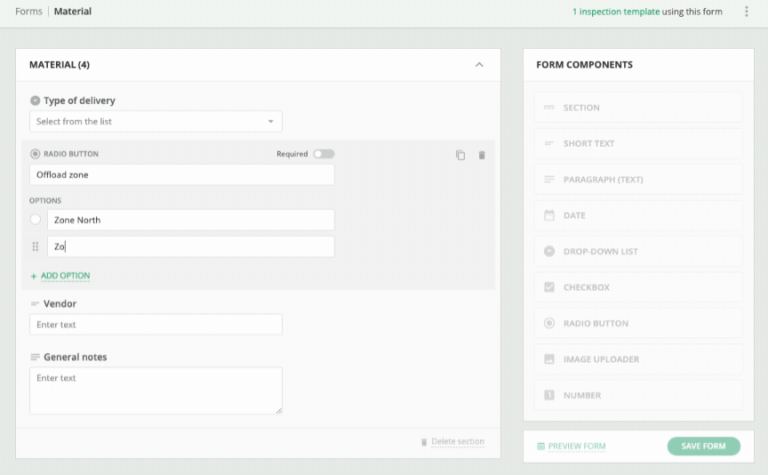Screen dimensions: 768x475
Task: Open the 1 inspection template link
Action: (615, 12)
